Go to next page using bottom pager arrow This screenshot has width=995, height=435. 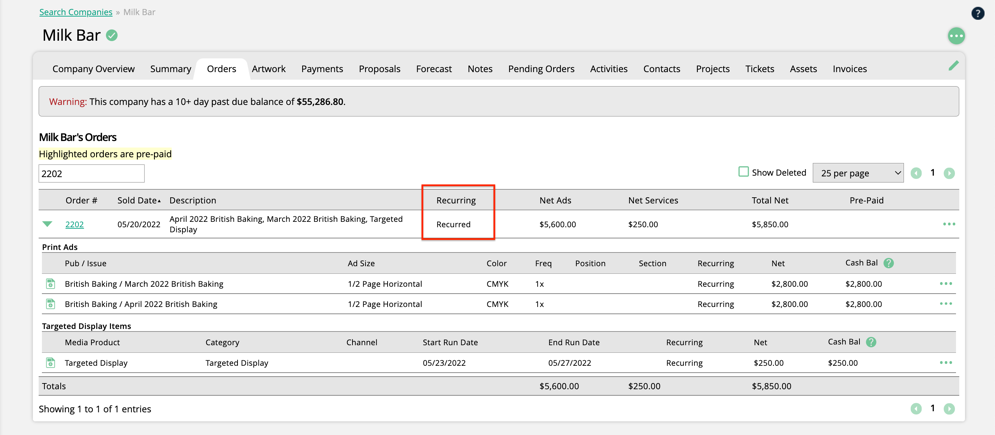[x=949, y=409]
